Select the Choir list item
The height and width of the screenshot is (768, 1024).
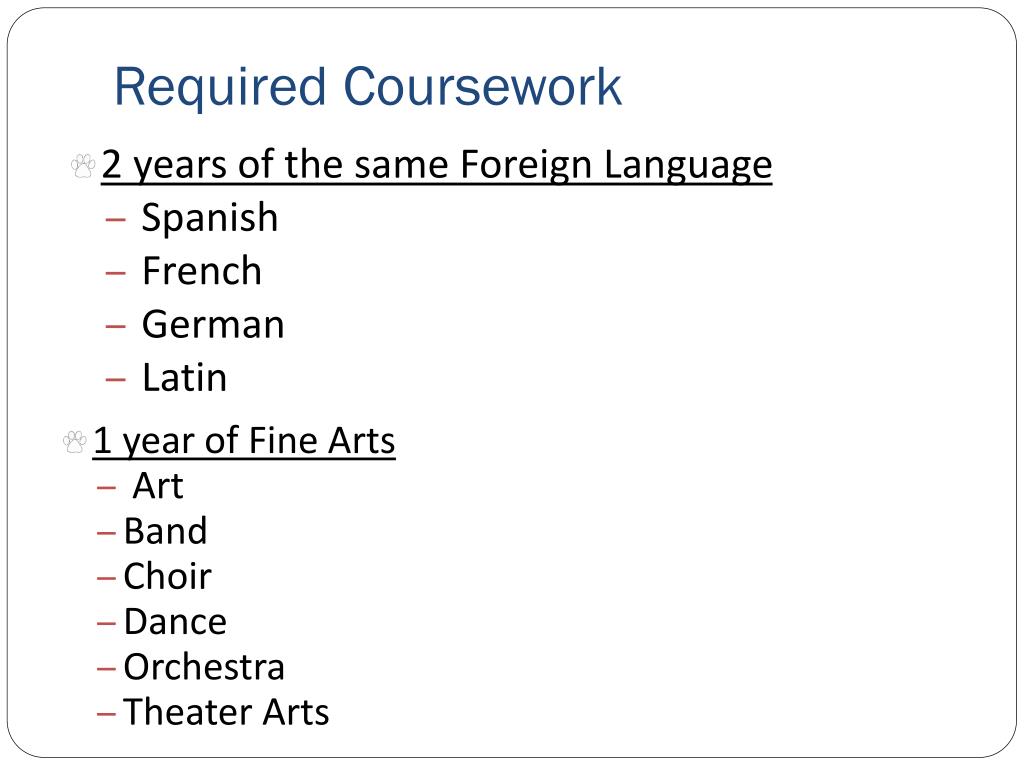[167, 576]
